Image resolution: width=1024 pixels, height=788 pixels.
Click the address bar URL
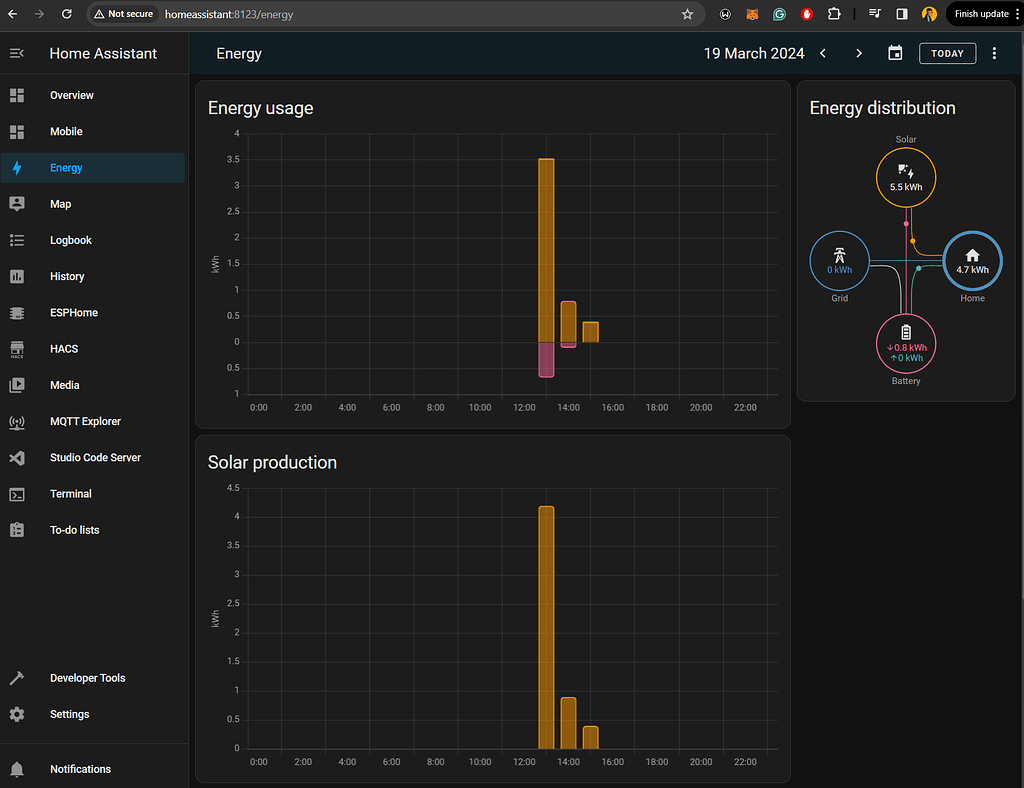[229, 14]
